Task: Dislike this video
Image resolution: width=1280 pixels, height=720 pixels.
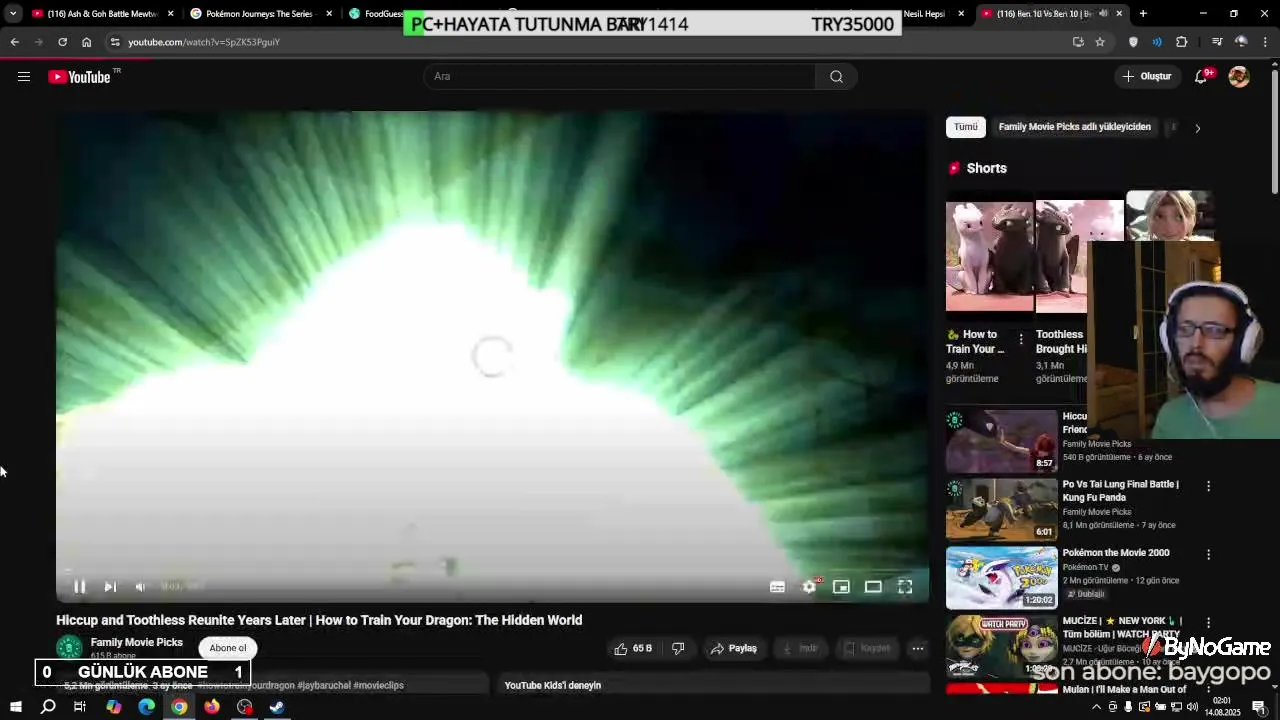Action: [678, 648]
